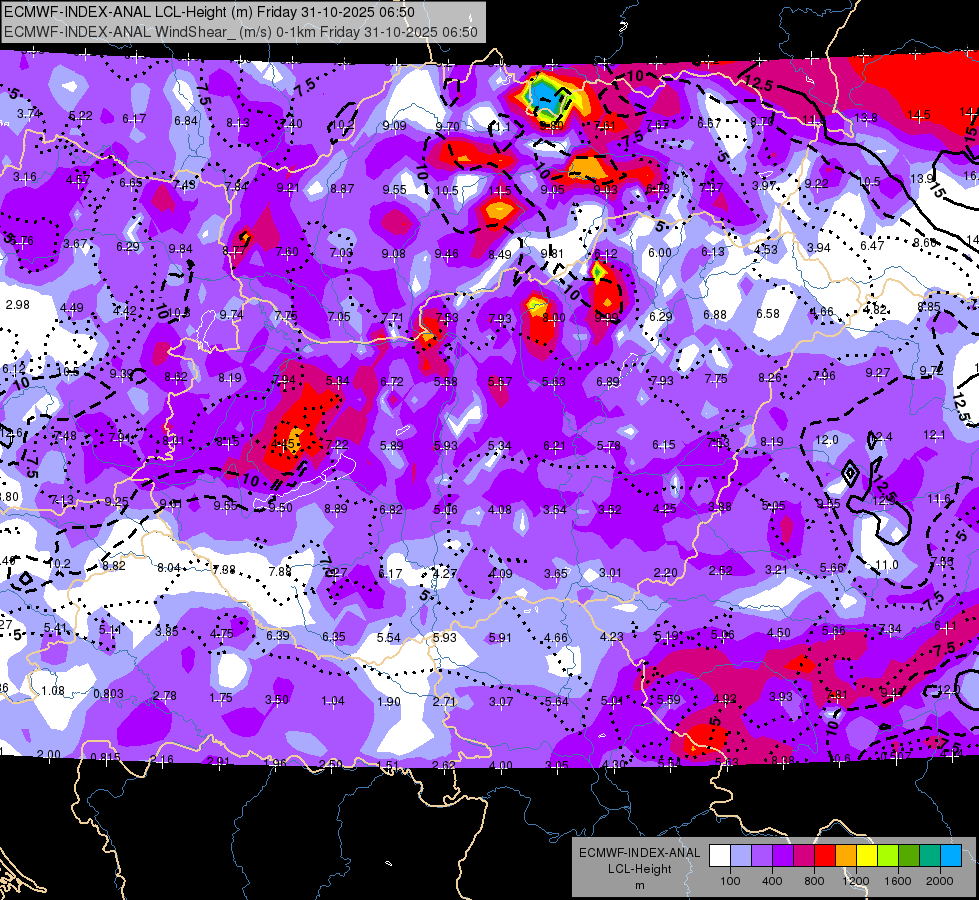
Task: Choose the teal legend color swatch
Action: click(x=930, y=856)
